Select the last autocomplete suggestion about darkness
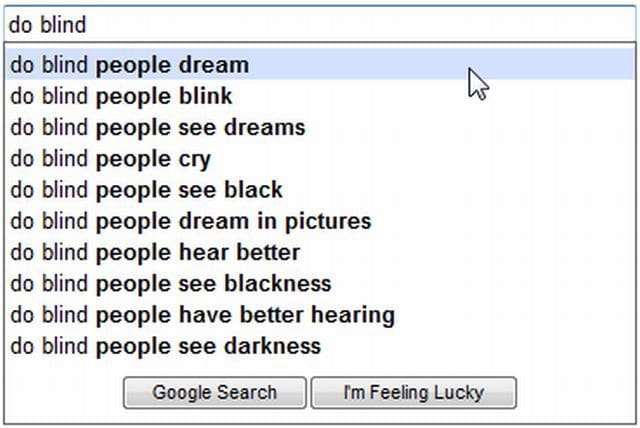 coord(166,347)
